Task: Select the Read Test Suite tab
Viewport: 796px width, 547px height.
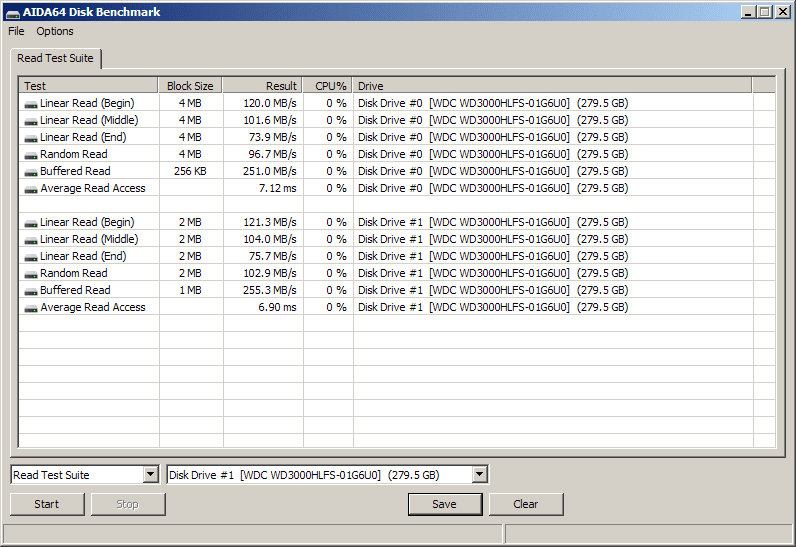Action: (55, 58)
